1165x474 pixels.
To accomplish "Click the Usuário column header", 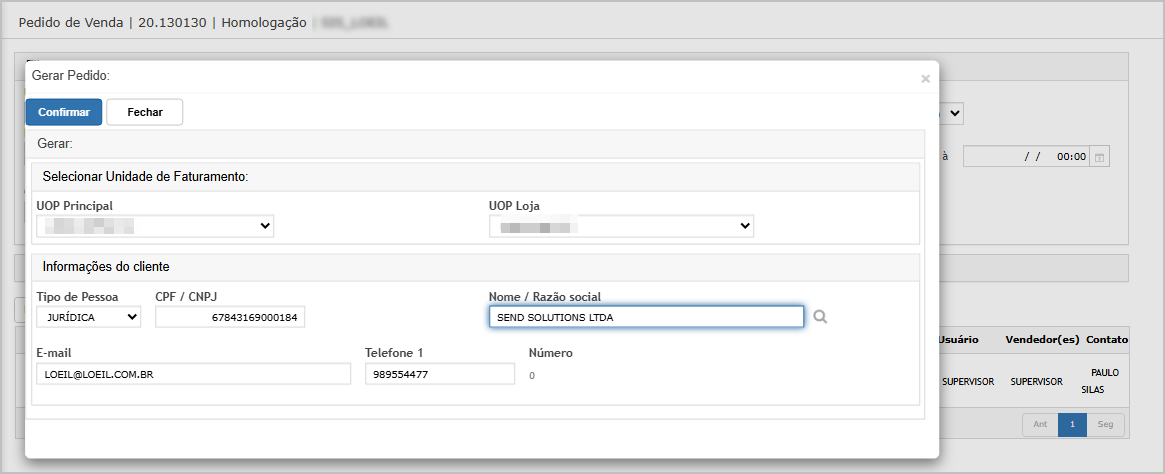I will tap(958, 341).
